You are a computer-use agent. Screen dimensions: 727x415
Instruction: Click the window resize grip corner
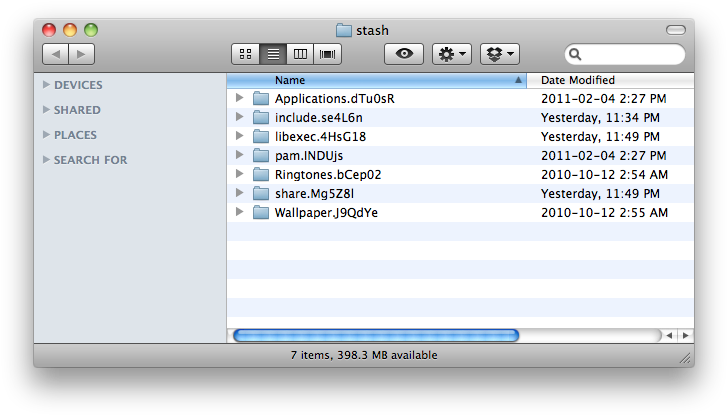click(x=685, y=358)
